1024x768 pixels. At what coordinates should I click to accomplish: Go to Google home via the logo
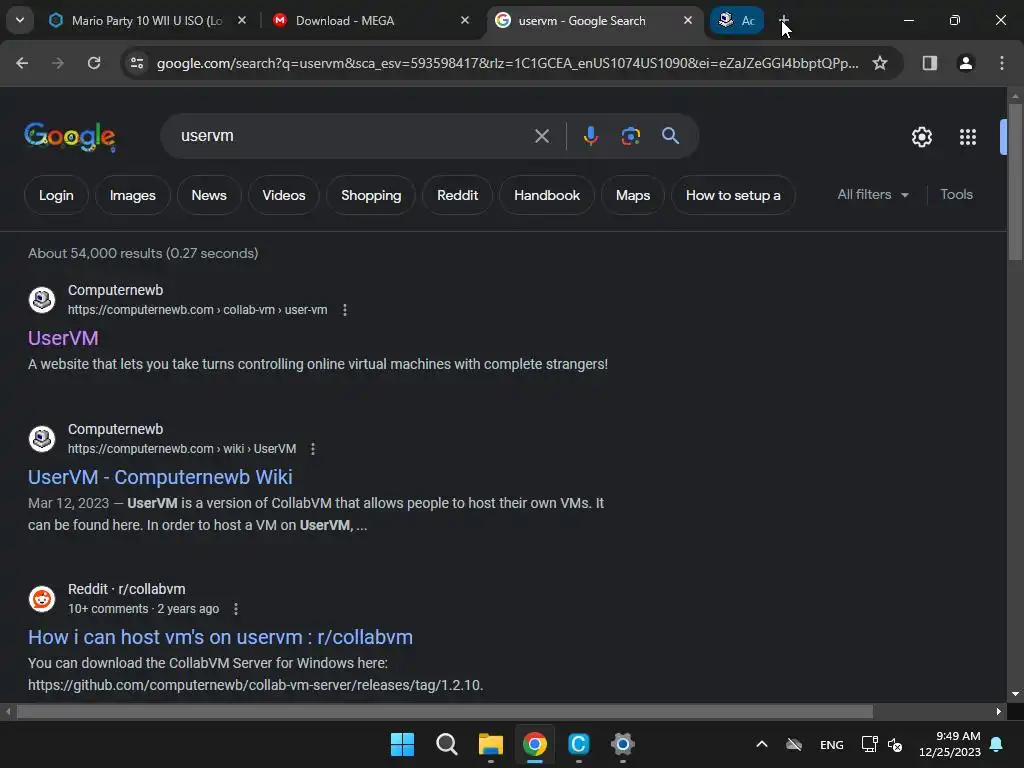tap(70, 136)
